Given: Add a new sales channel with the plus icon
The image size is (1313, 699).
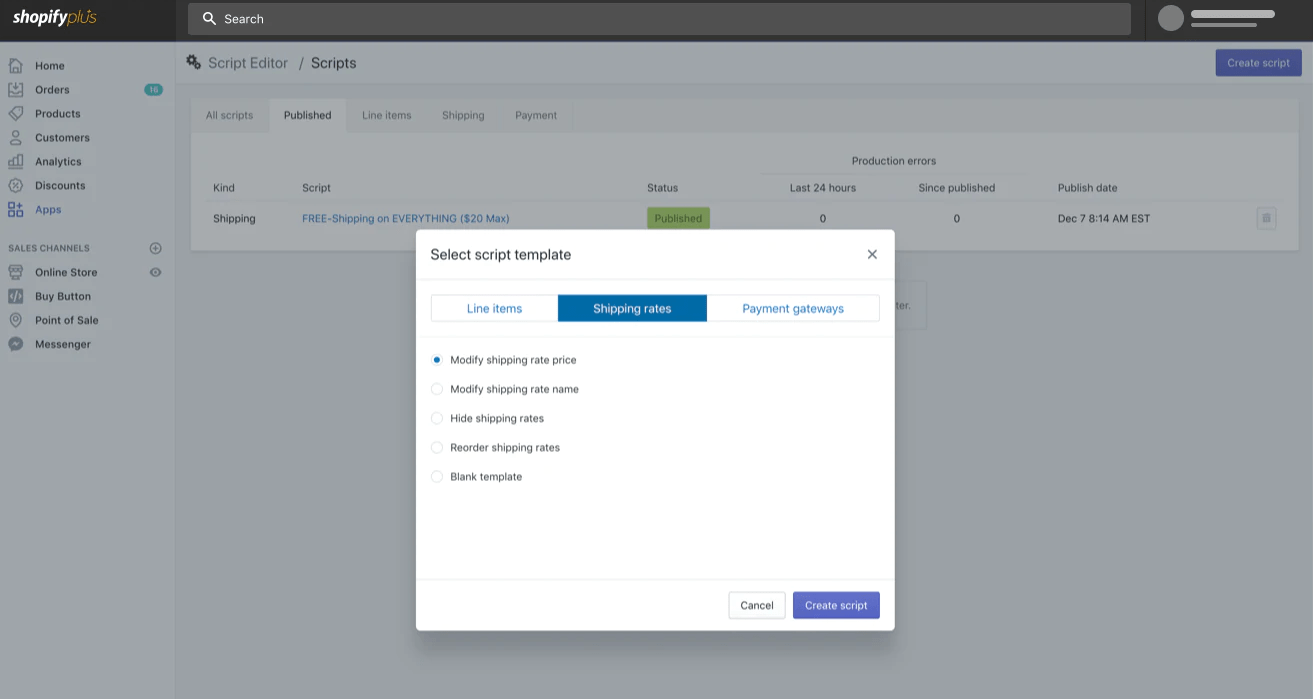Looking at the screenshot, I should click(x=155, y=248).
